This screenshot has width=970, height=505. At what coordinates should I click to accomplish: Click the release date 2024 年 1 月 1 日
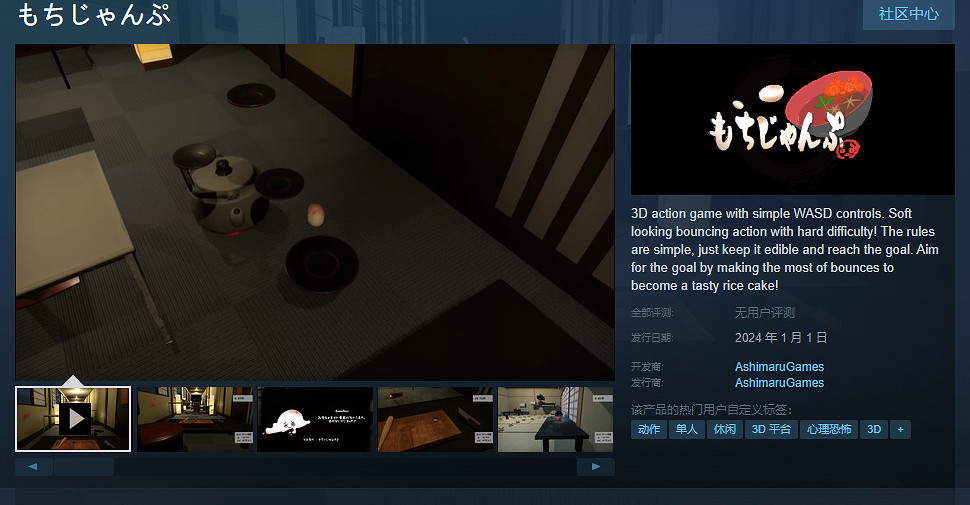point(781,337)
